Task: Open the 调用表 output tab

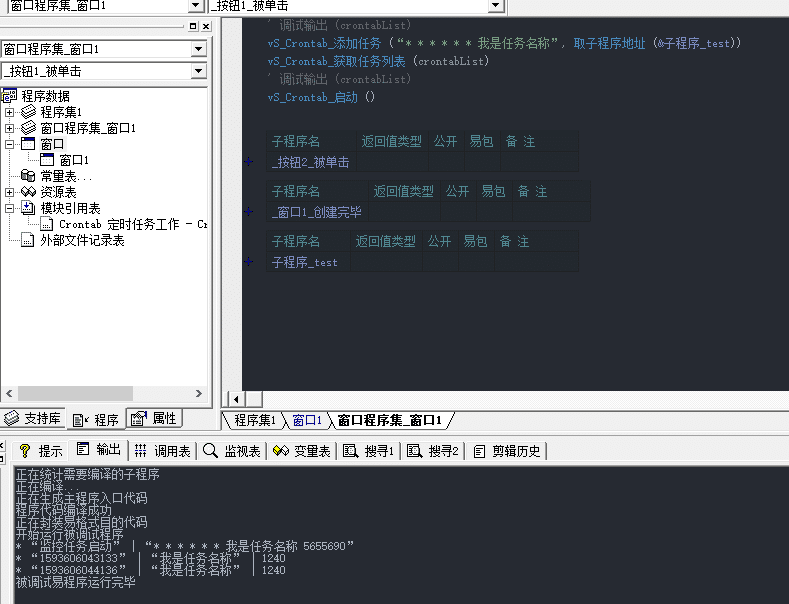Action: (163, 451)
